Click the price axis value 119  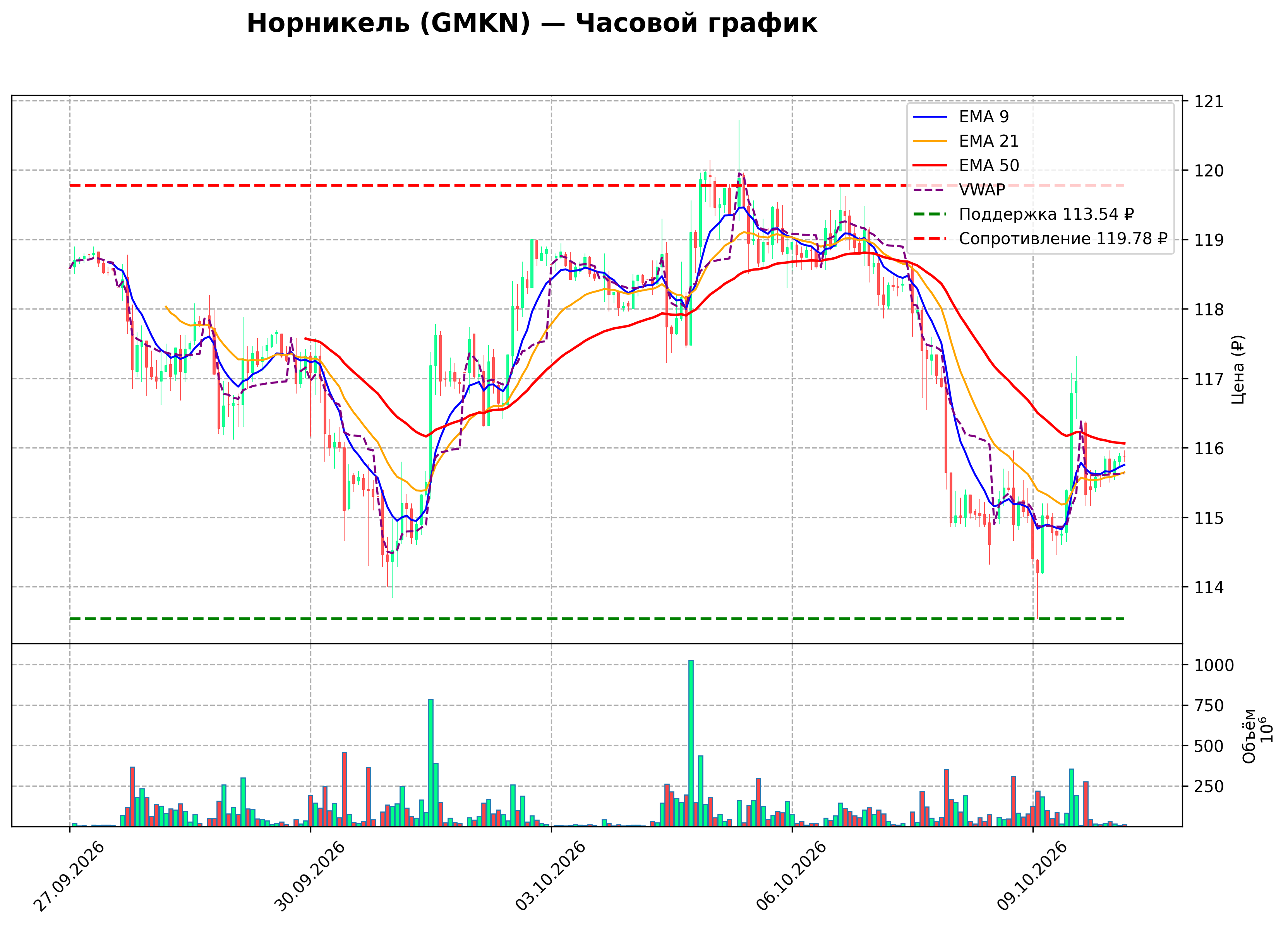[1209, 240]
